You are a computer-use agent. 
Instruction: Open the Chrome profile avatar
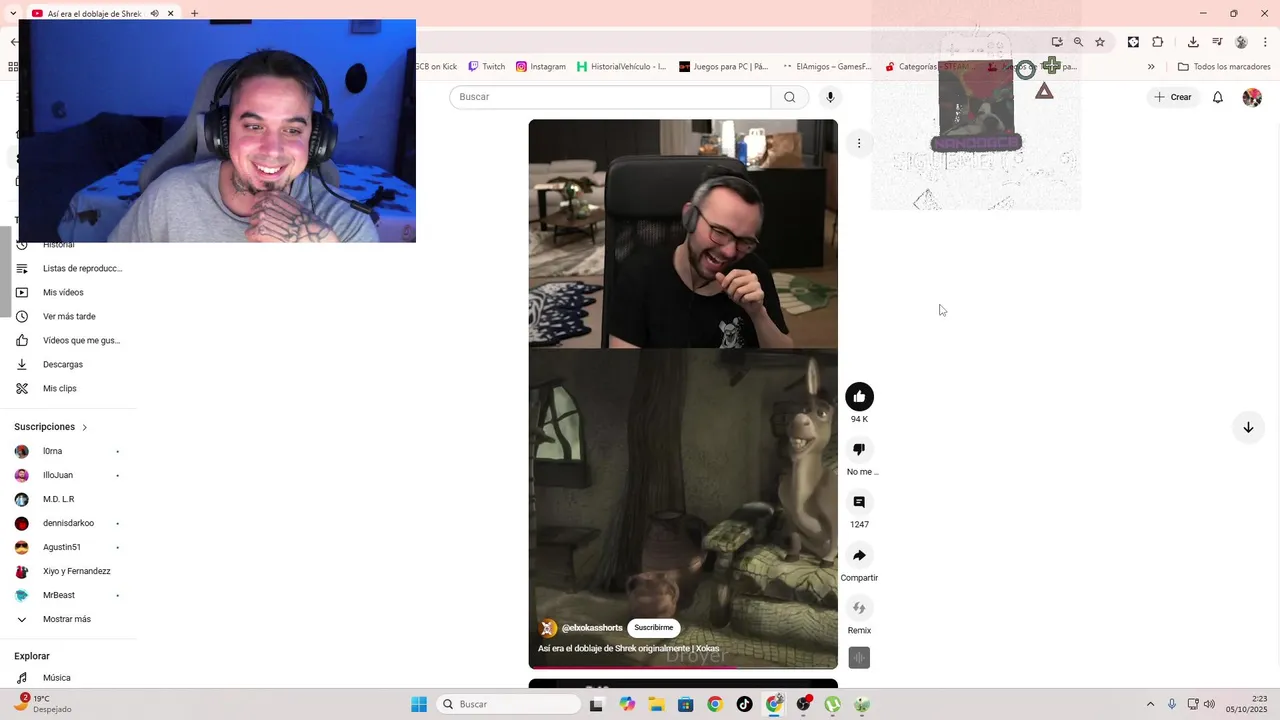coord(1241,42)
